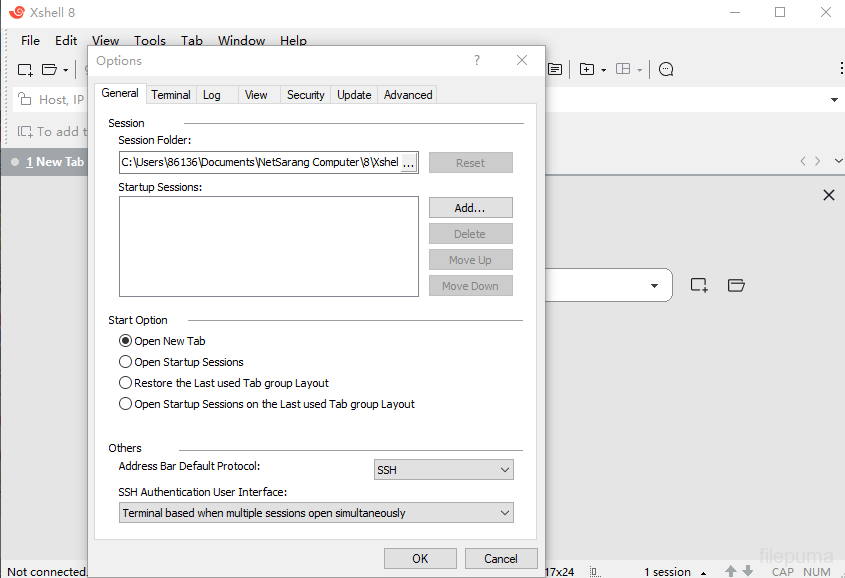Click the open folder icon beside the search box
Viewport: 845px width, 578px height.
tap(736, 285)
